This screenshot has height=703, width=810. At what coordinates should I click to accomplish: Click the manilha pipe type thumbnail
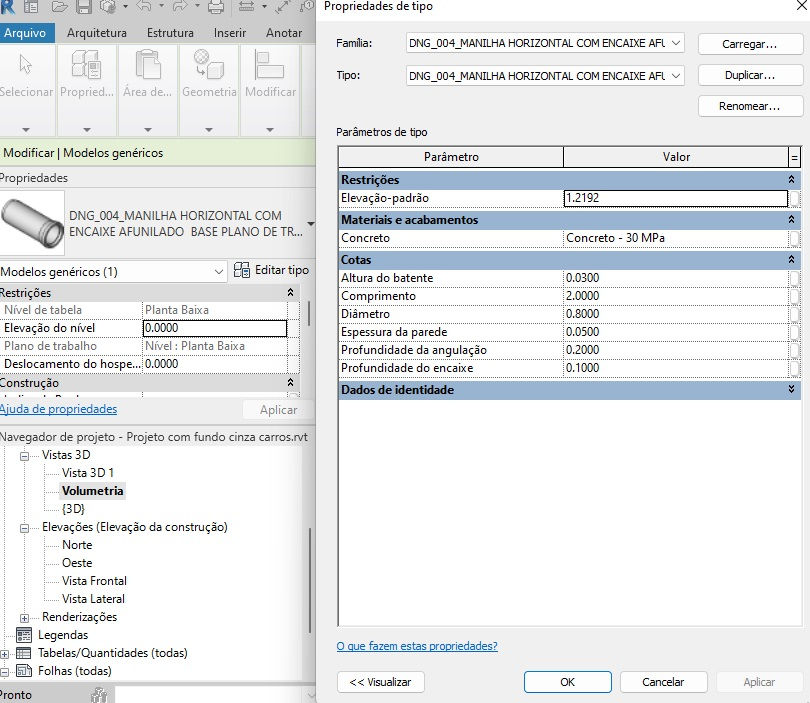(x=32, y=223)
